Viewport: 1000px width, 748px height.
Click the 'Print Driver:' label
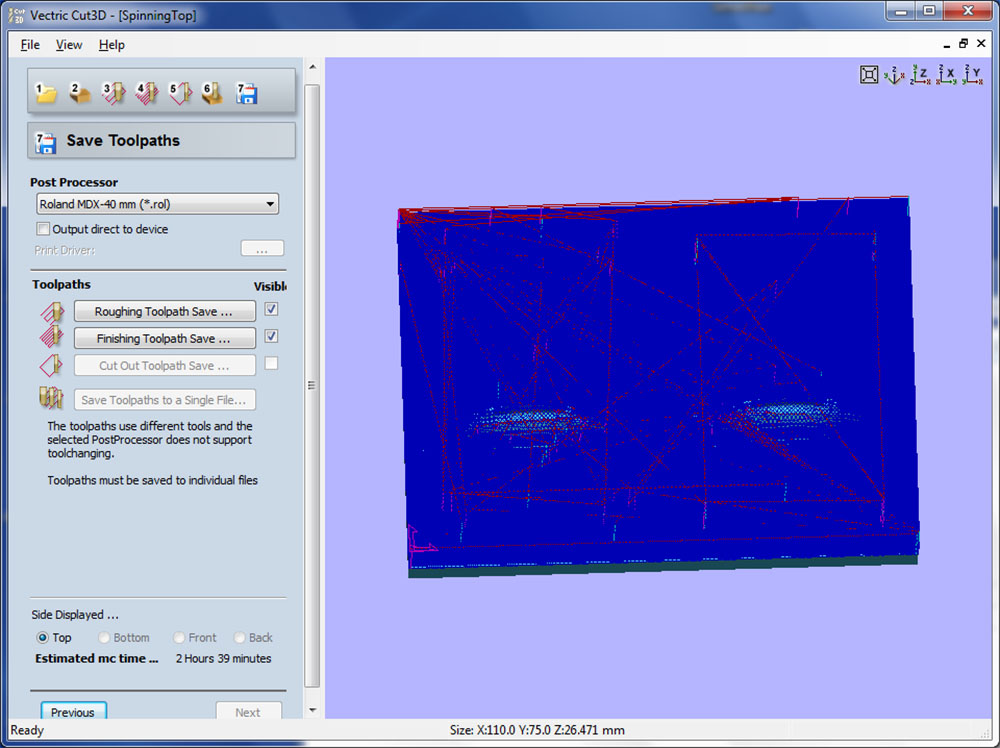coord(64,250)
